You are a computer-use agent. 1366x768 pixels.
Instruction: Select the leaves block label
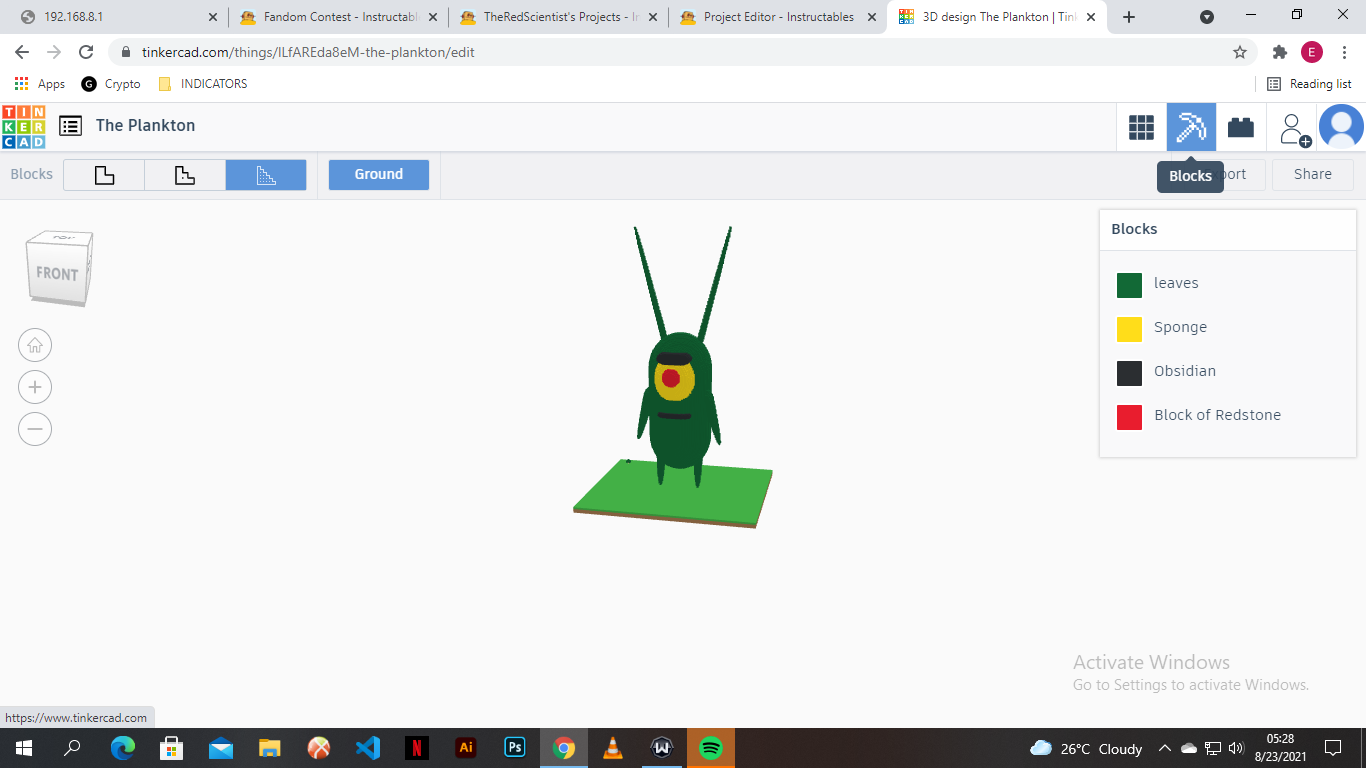pos(1176,283)
